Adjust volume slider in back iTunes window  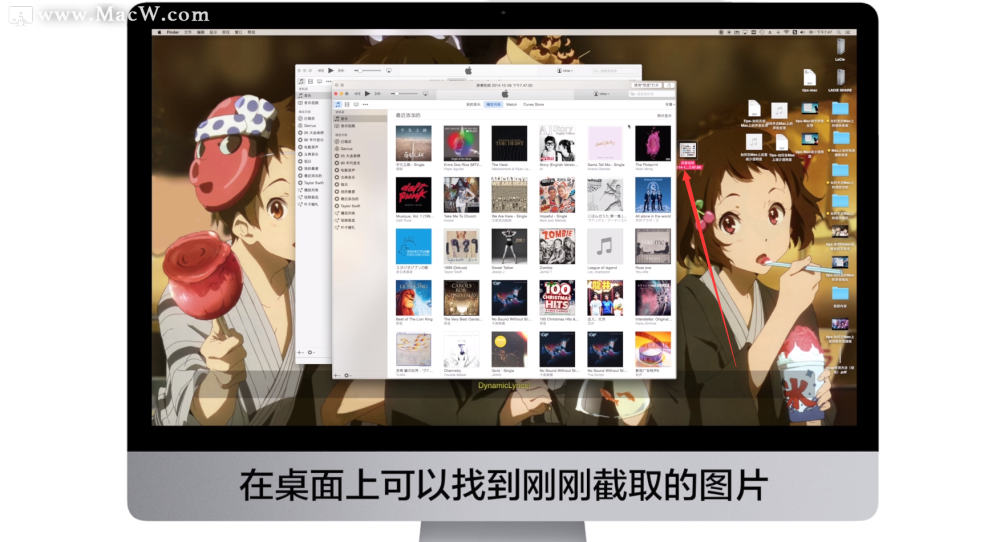coord(368,70)
